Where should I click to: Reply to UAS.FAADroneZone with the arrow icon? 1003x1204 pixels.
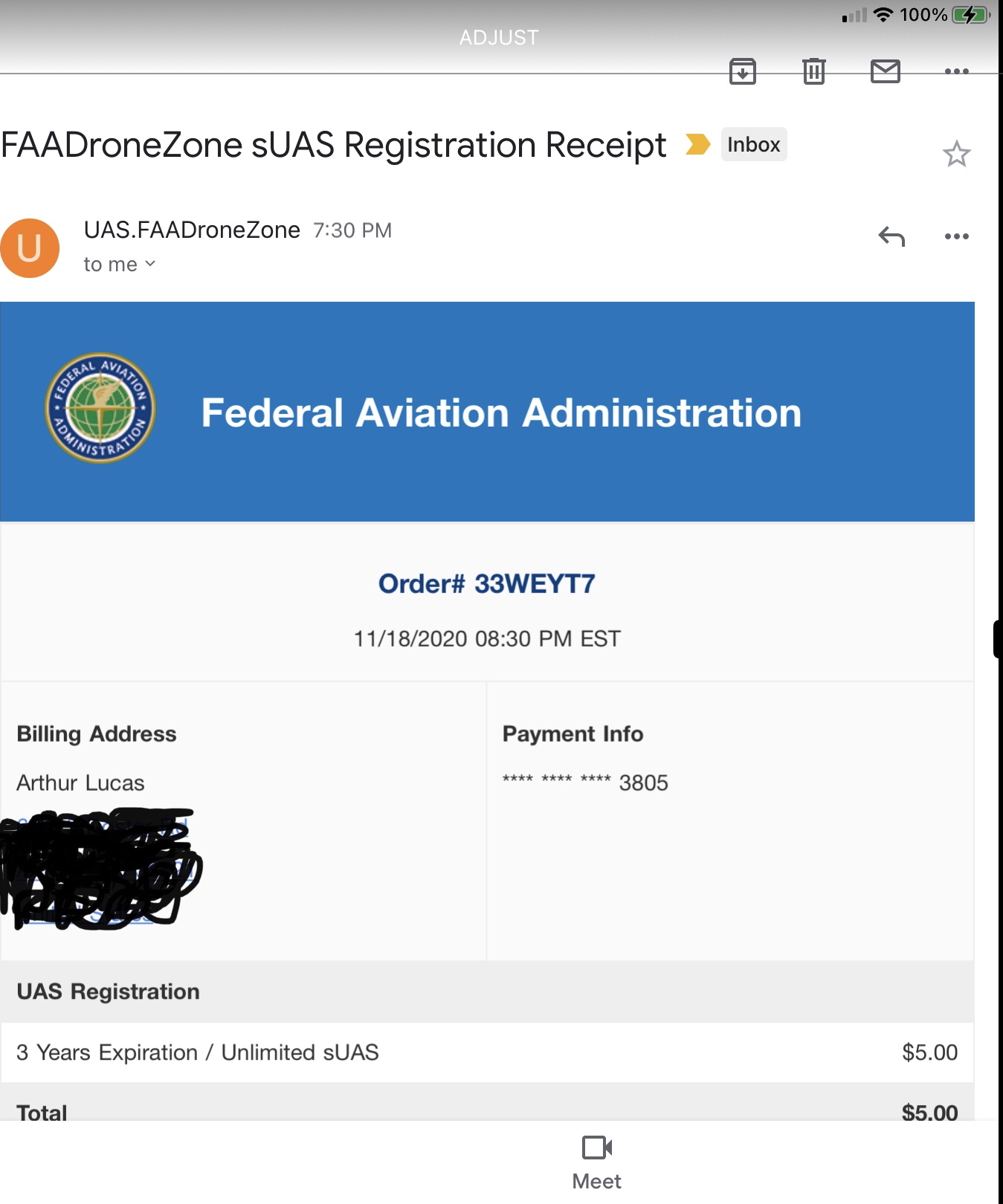[x=891, y=236]
